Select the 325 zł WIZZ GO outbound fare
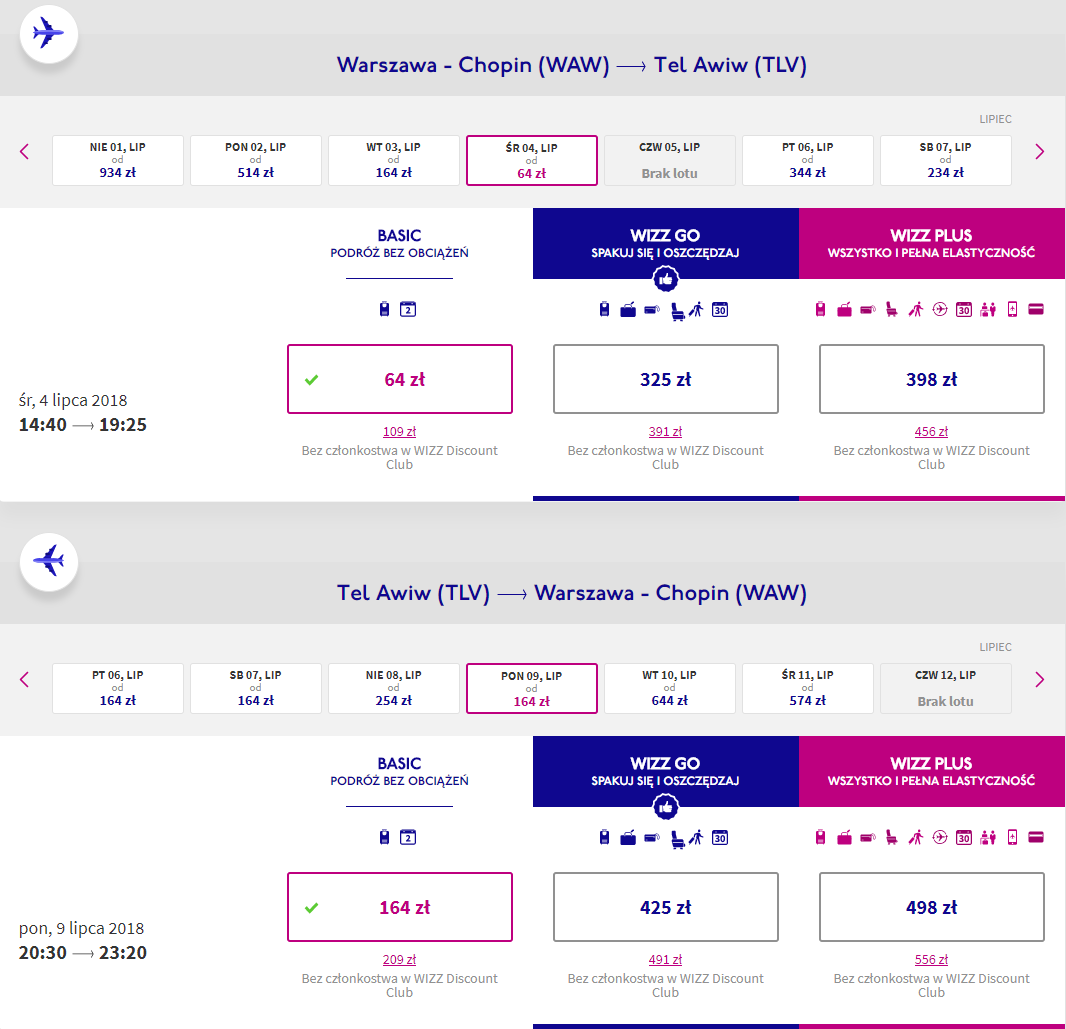Viewport: 1066px width, 1029px height. pyautogui.click(x=666, y=379)
